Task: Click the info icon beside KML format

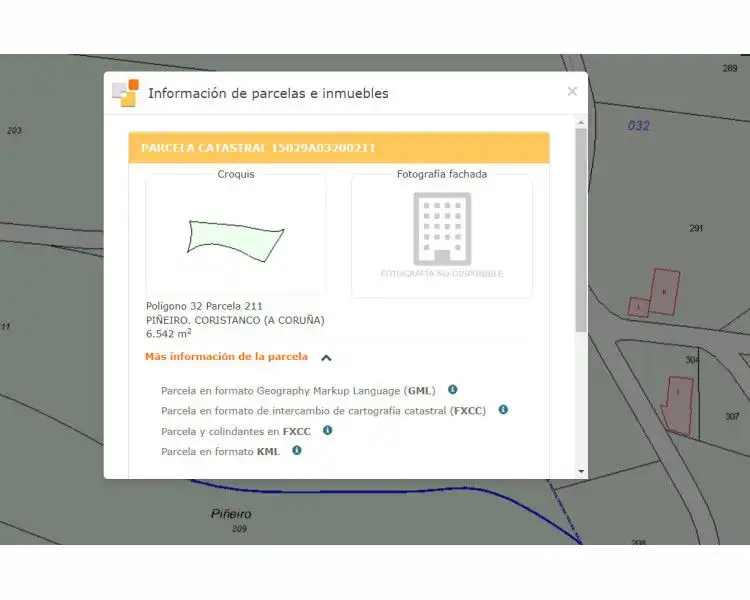Action: click(297, 450)
